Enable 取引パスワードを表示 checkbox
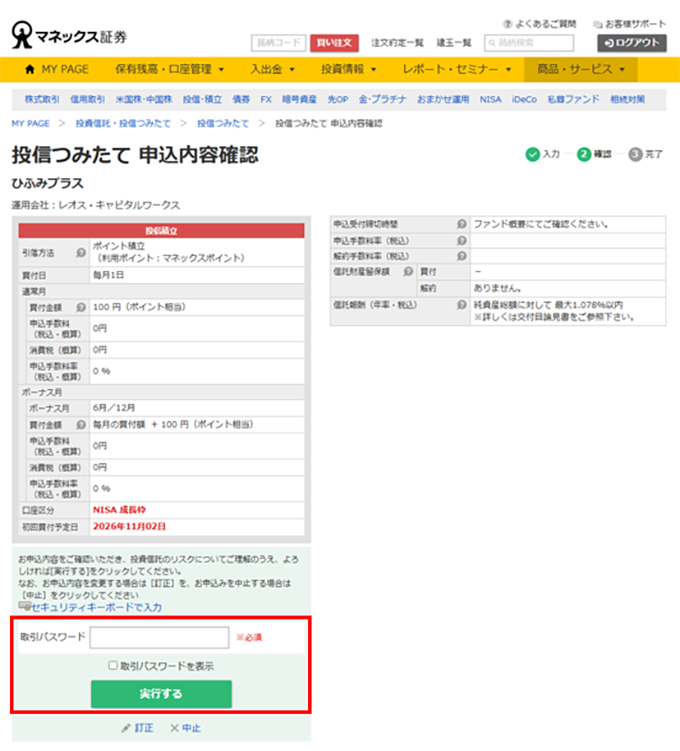 click(x=113, y=665)
